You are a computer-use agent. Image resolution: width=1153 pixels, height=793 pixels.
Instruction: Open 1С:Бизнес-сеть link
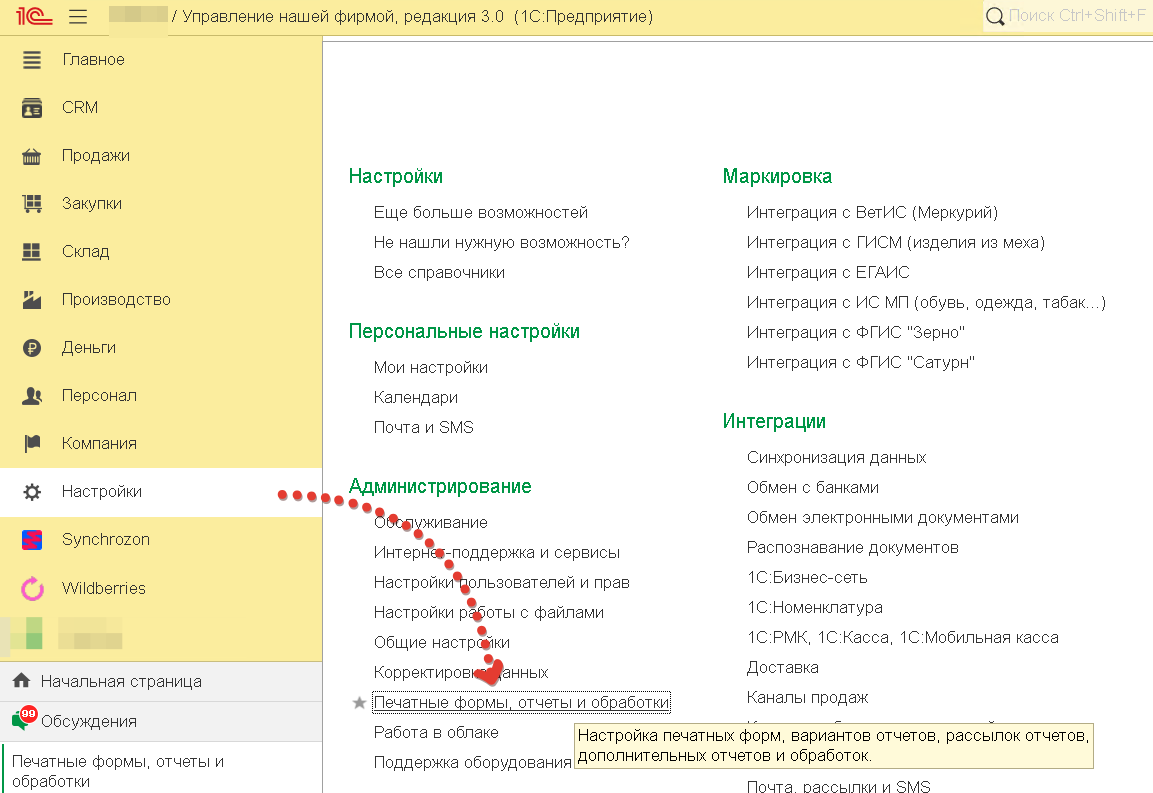pos(807,578)
